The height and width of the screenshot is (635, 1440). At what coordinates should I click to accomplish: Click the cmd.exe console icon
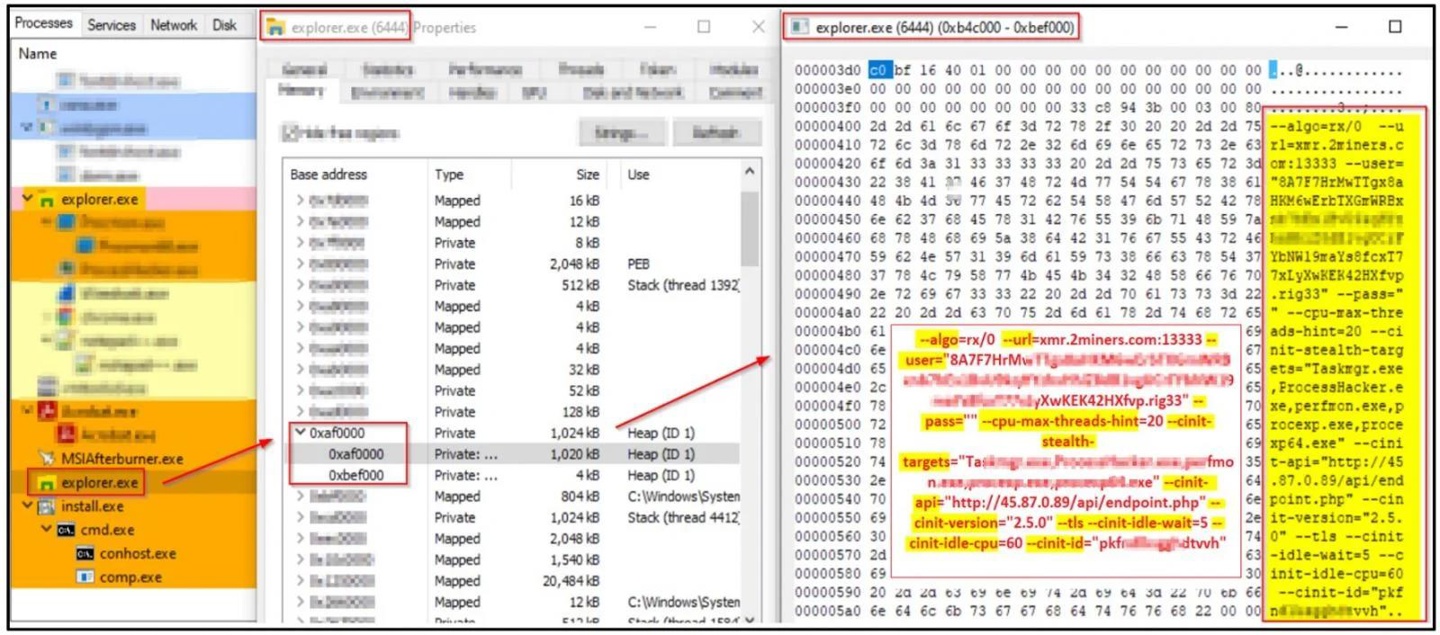64,530
